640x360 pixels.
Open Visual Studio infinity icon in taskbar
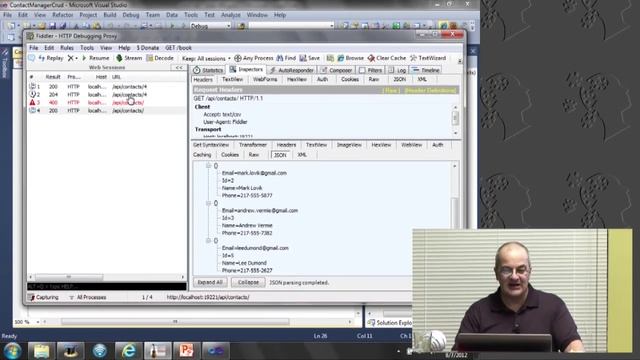click(216, 351)
